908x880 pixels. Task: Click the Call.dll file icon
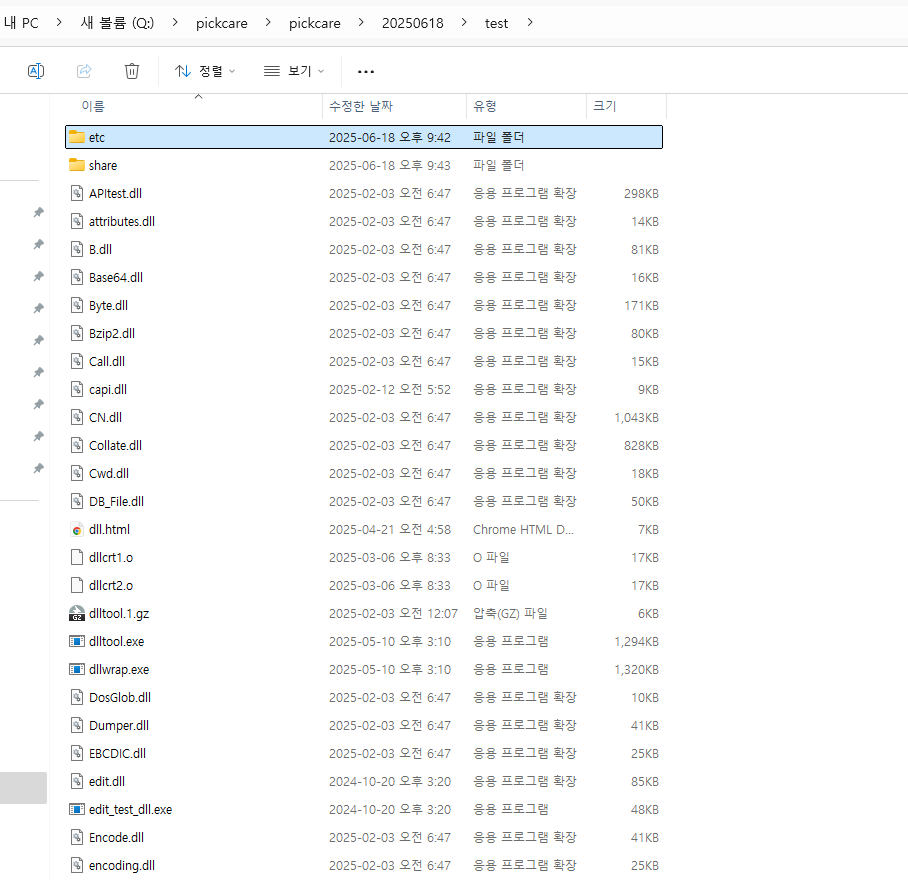(77, 361)
